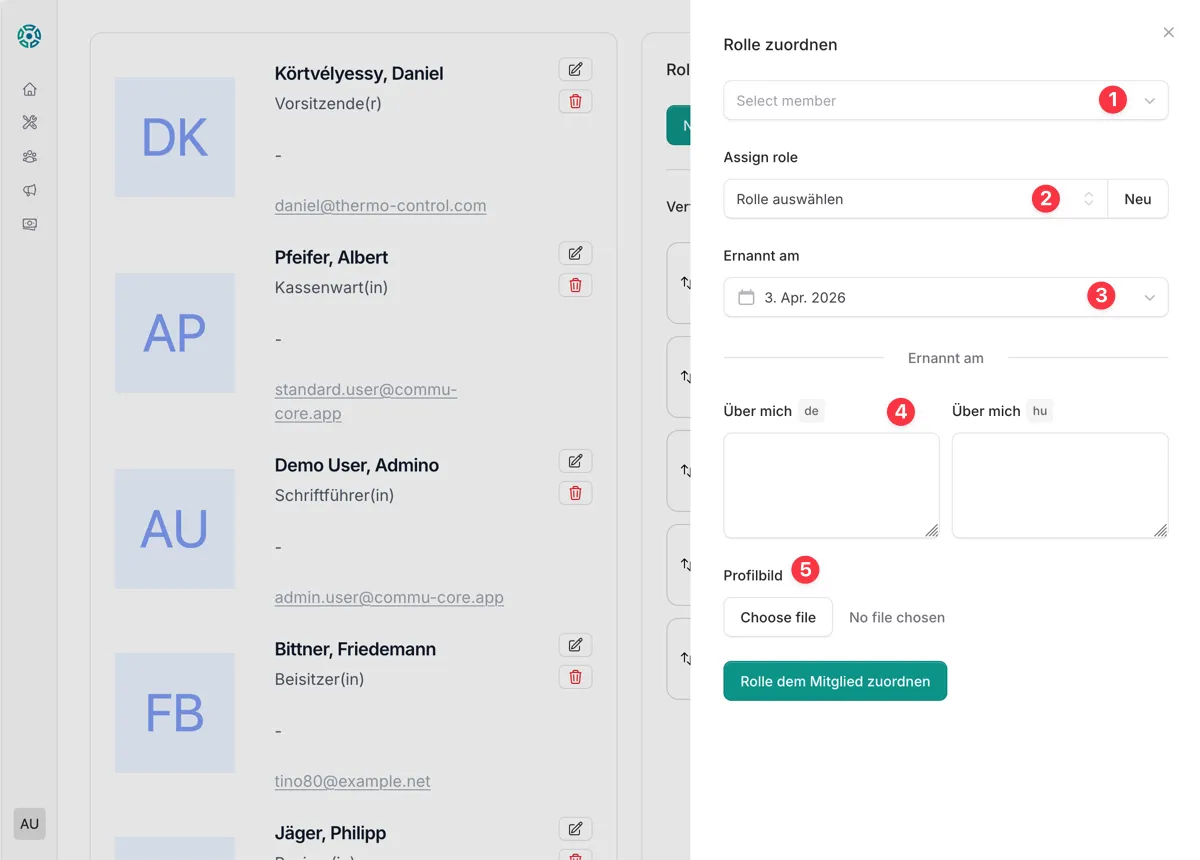Open the members group icon in sidebar
Viewport: 1200px width, 860px height.
click(x=30, y=157)
